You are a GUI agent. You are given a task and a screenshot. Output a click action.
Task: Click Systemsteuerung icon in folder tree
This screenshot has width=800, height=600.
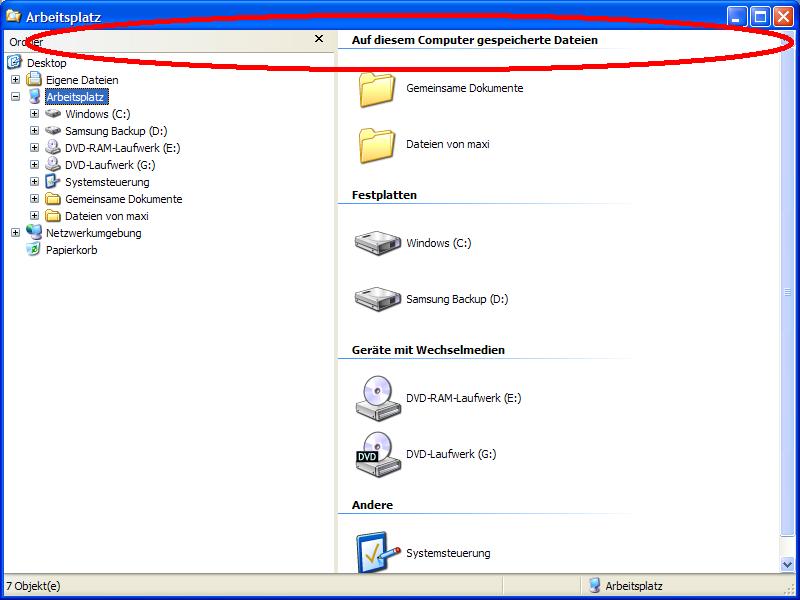53,182
